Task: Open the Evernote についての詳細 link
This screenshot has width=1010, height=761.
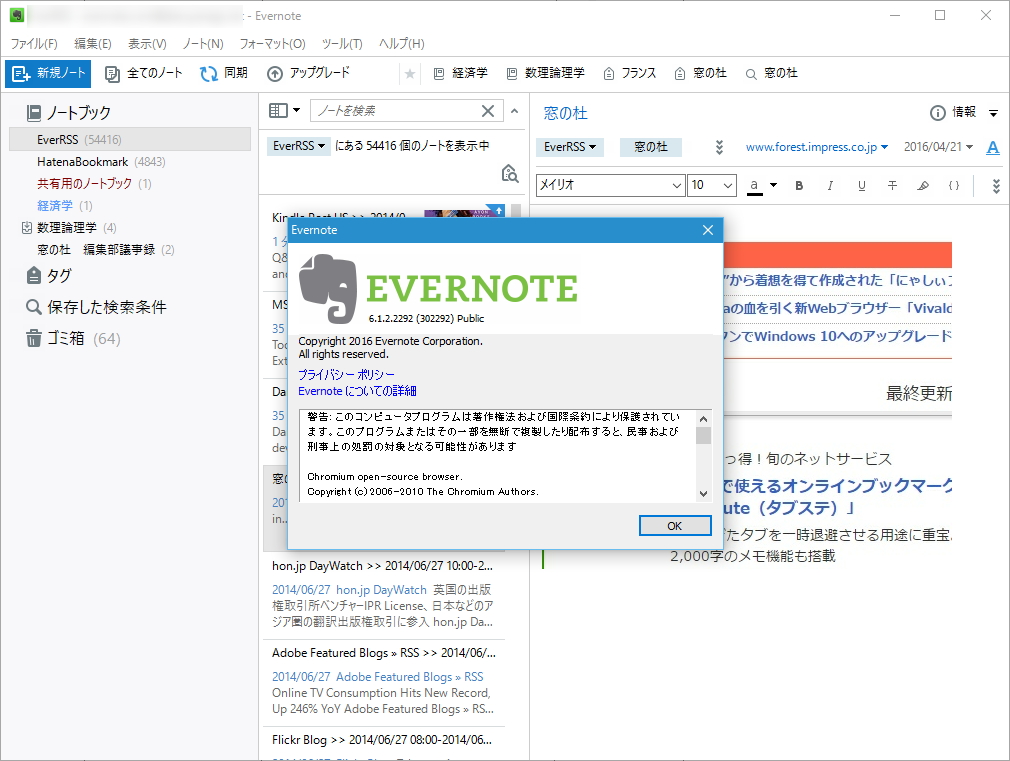Action: (x=357, y=391)
